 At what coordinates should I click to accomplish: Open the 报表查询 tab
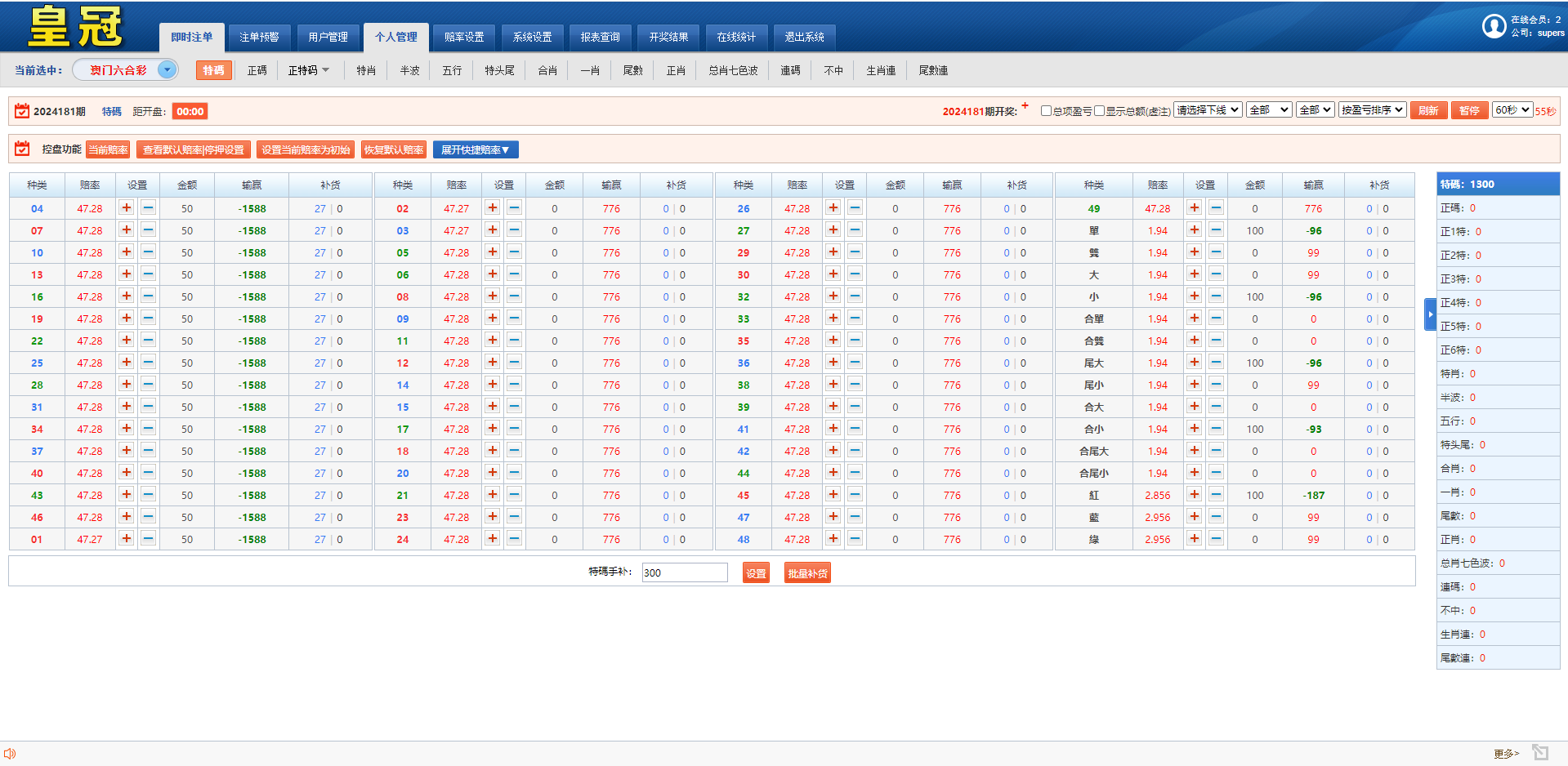tap(600, 38)
